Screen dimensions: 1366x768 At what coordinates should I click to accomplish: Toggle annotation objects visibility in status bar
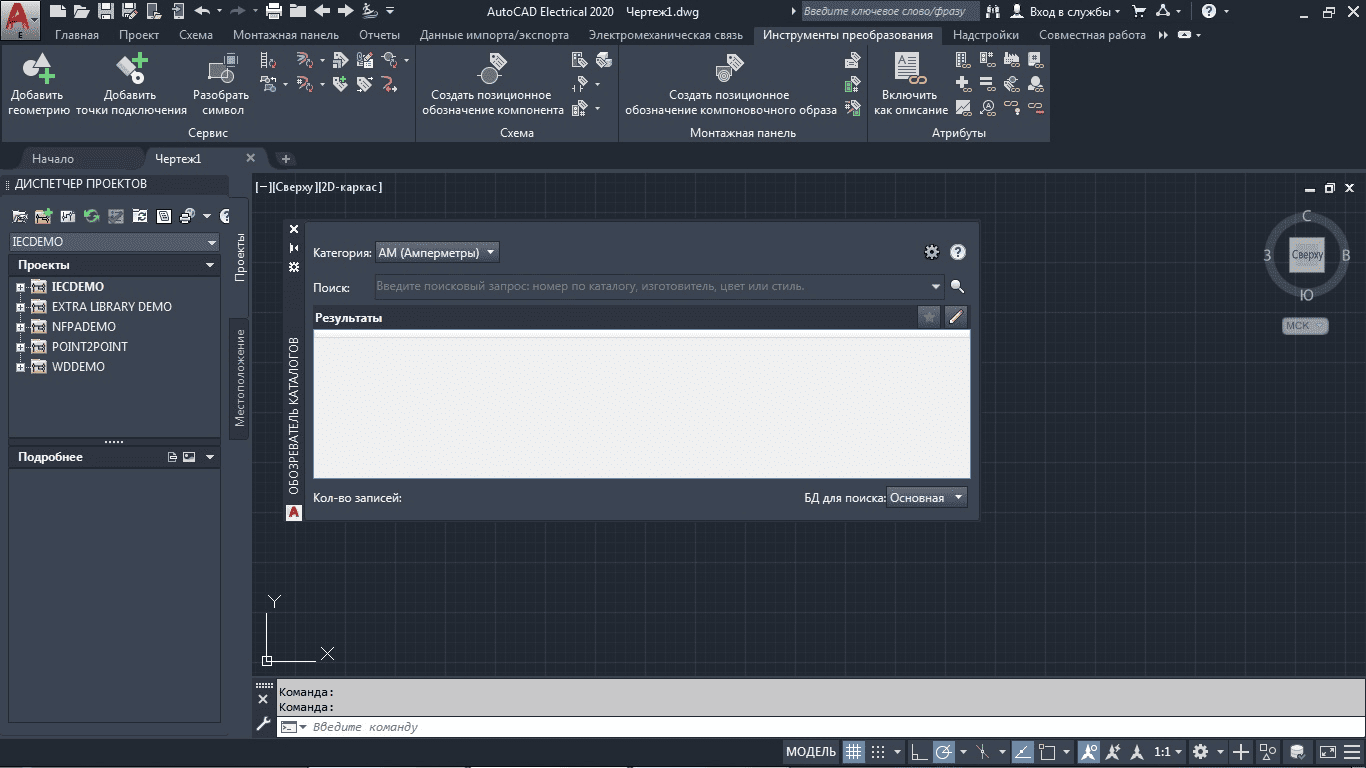tap(1089, 751)
